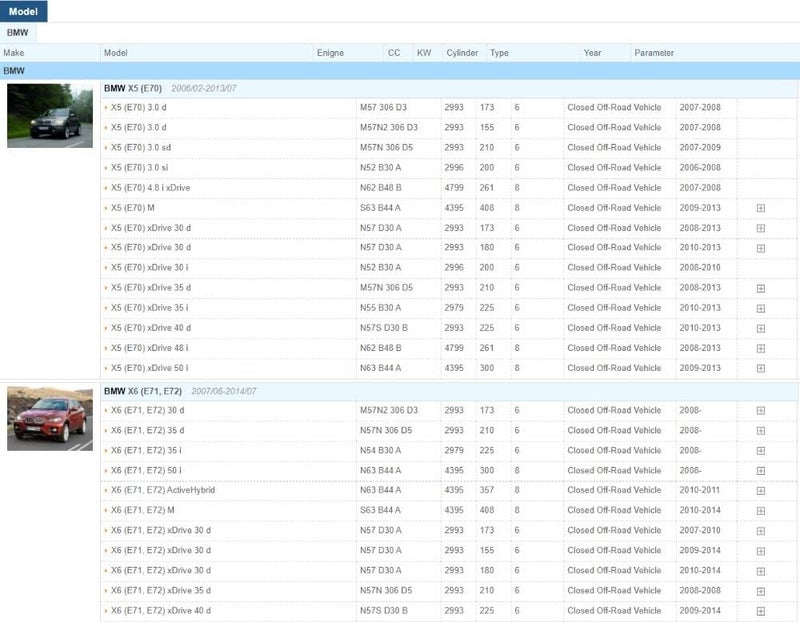Expand parameters for X5 (E70) xDrive 40 d

pyautogui.click(x=760, y=328)
